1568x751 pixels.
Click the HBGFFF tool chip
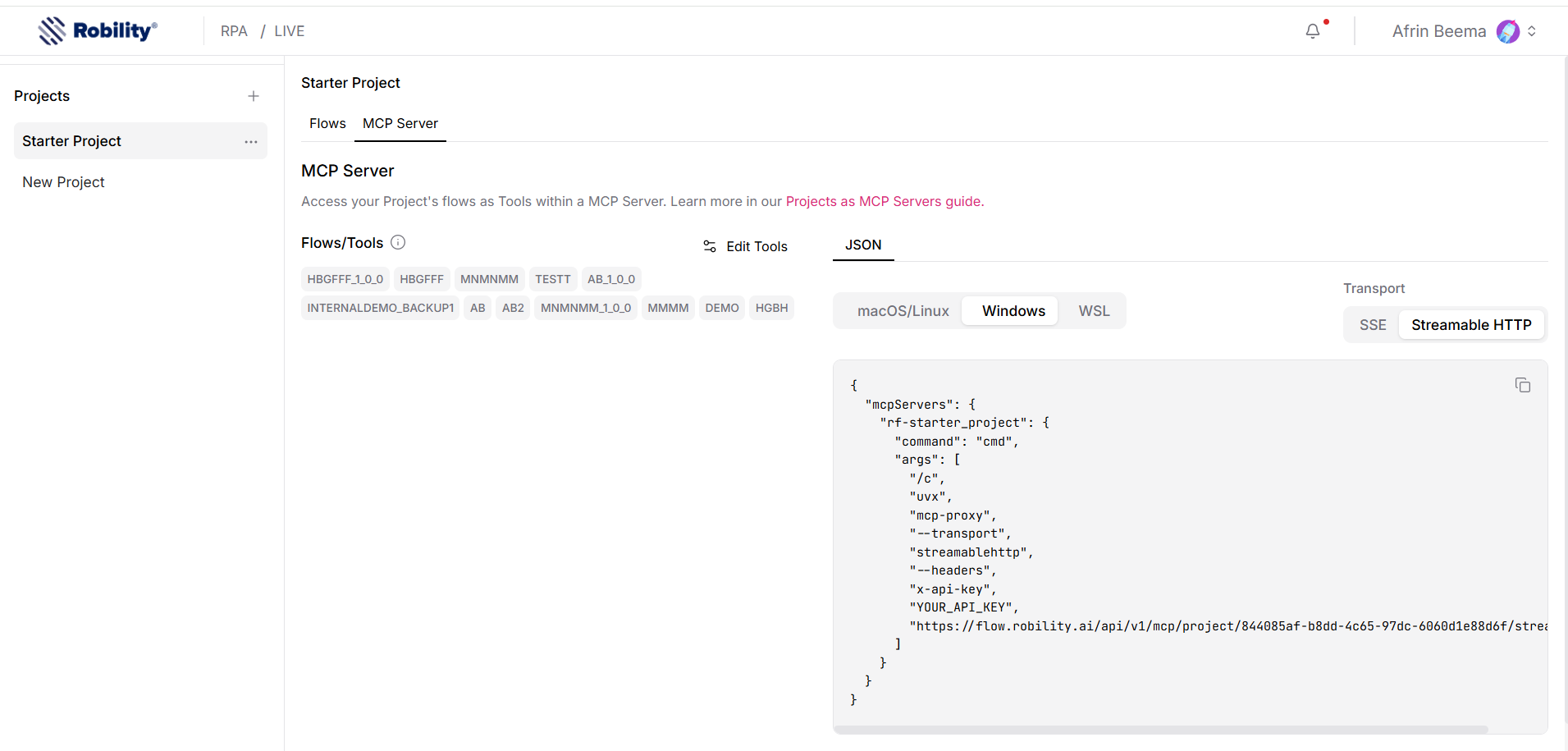(x=422, y=279)
